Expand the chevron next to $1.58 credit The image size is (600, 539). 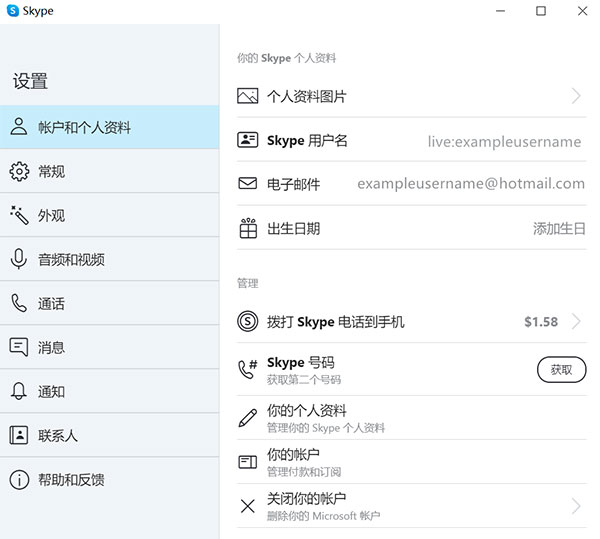(x=576, y=321)
